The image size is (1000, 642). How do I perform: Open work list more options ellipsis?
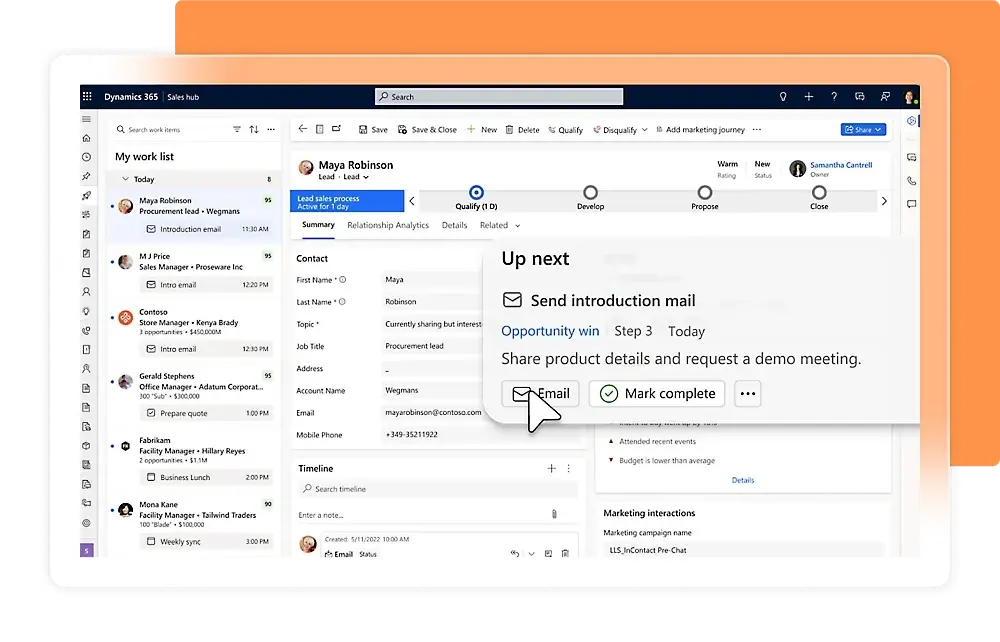click(271, 129)
